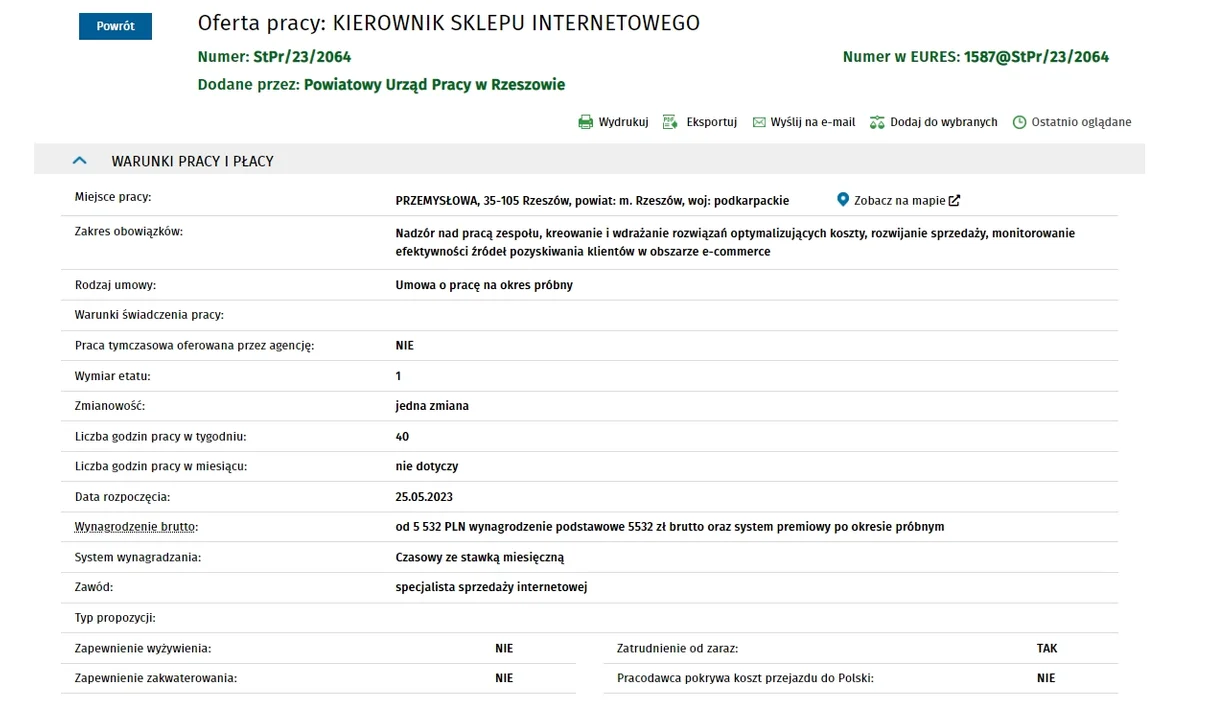Open the Eksportuj link
The width and height of the screenshot is (1212, 720).
[712, 122]
